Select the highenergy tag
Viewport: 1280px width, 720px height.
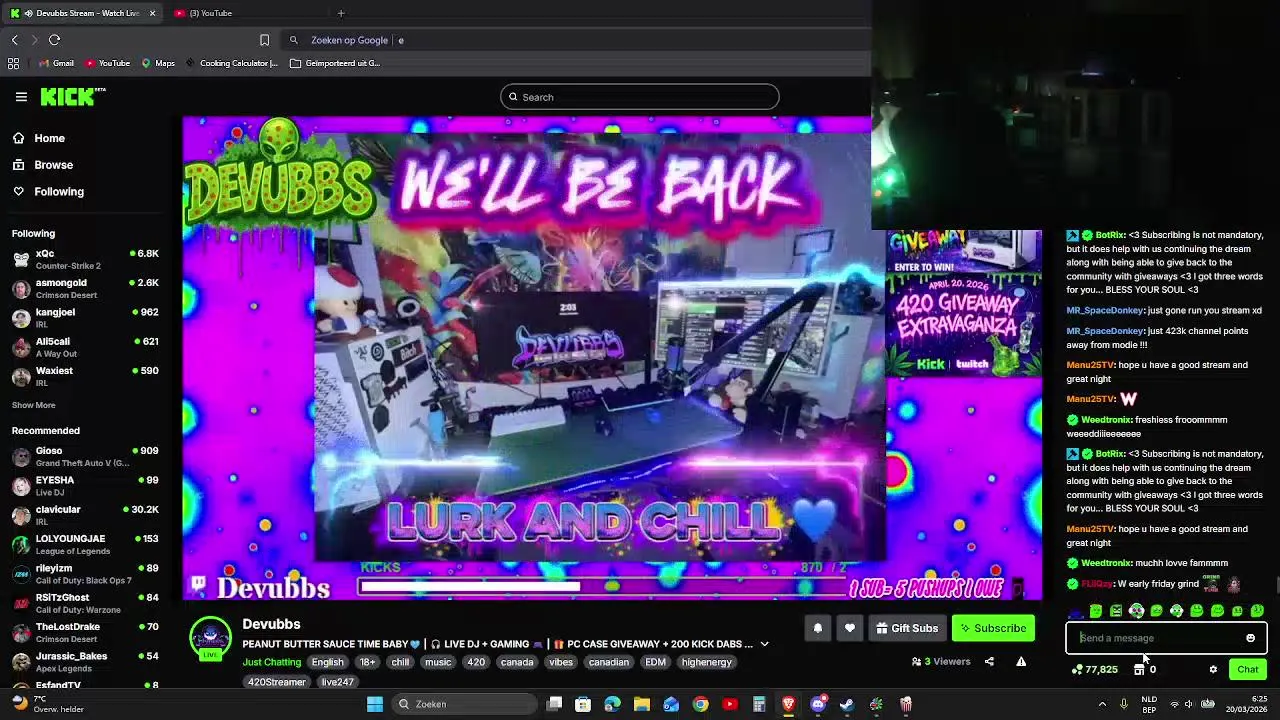click(706, 662)
